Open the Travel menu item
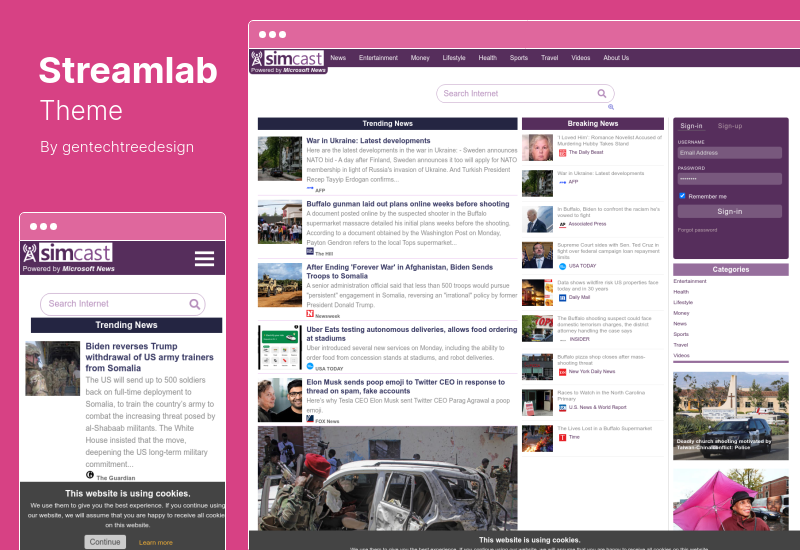Screen dimensions: 800x550 tap(549, 58)
